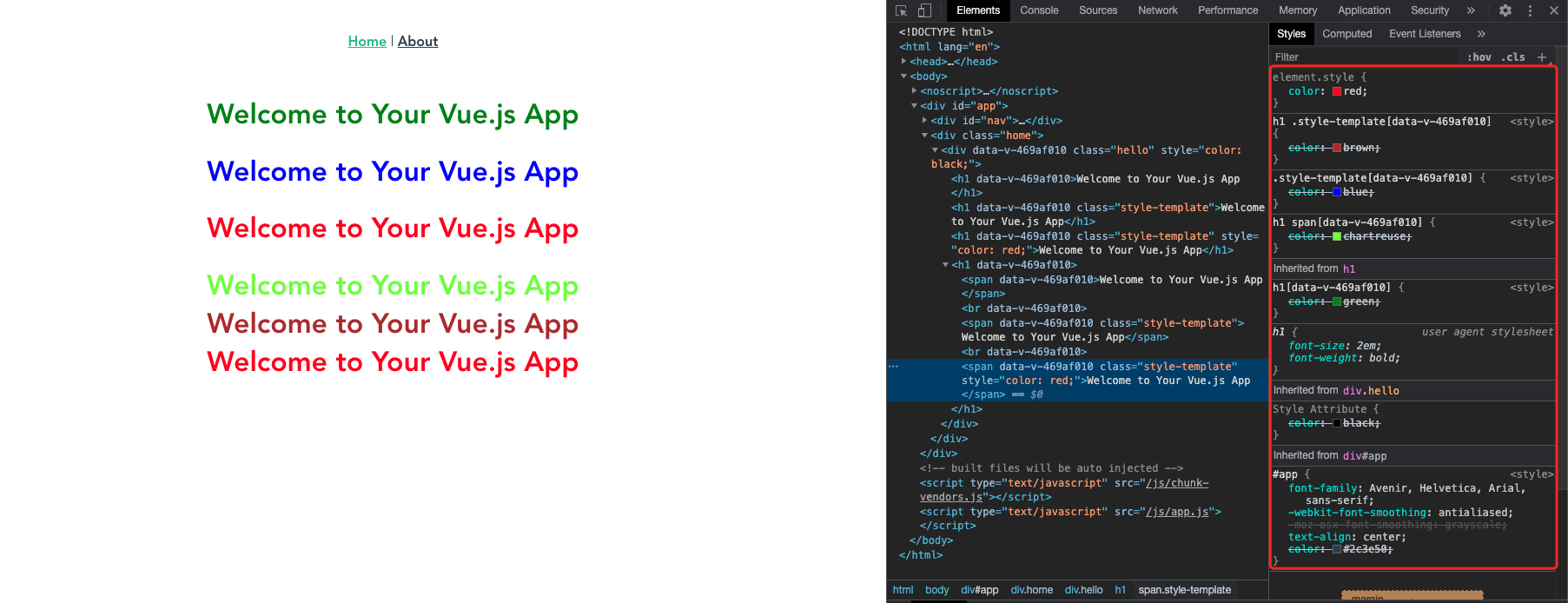This screenshot has width=1568, height=603.
Task: Toggle the device toolbar icon
Action: [924, 10]
